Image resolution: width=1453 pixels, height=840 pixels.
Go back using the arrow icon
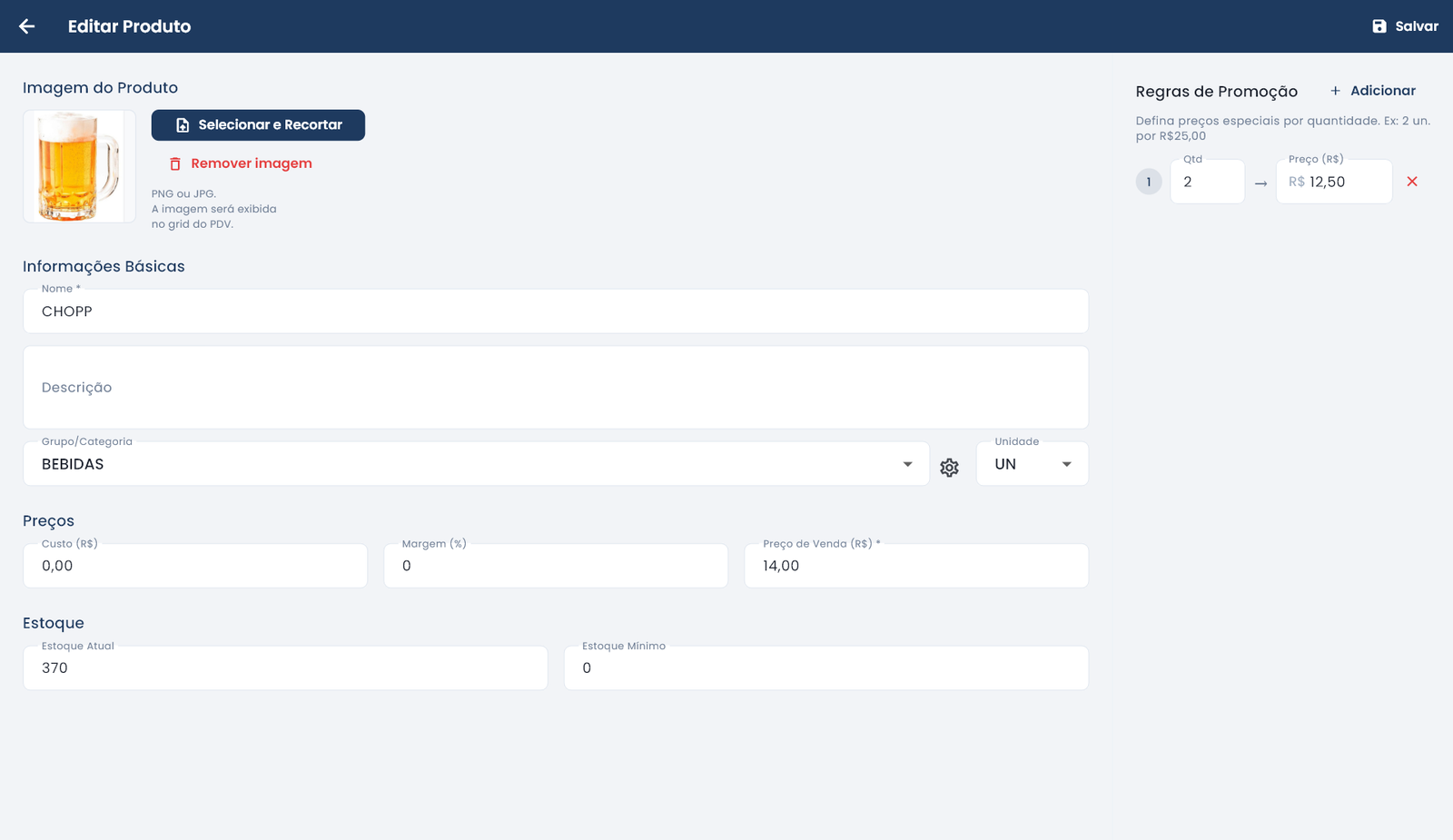tap(27, 26)
